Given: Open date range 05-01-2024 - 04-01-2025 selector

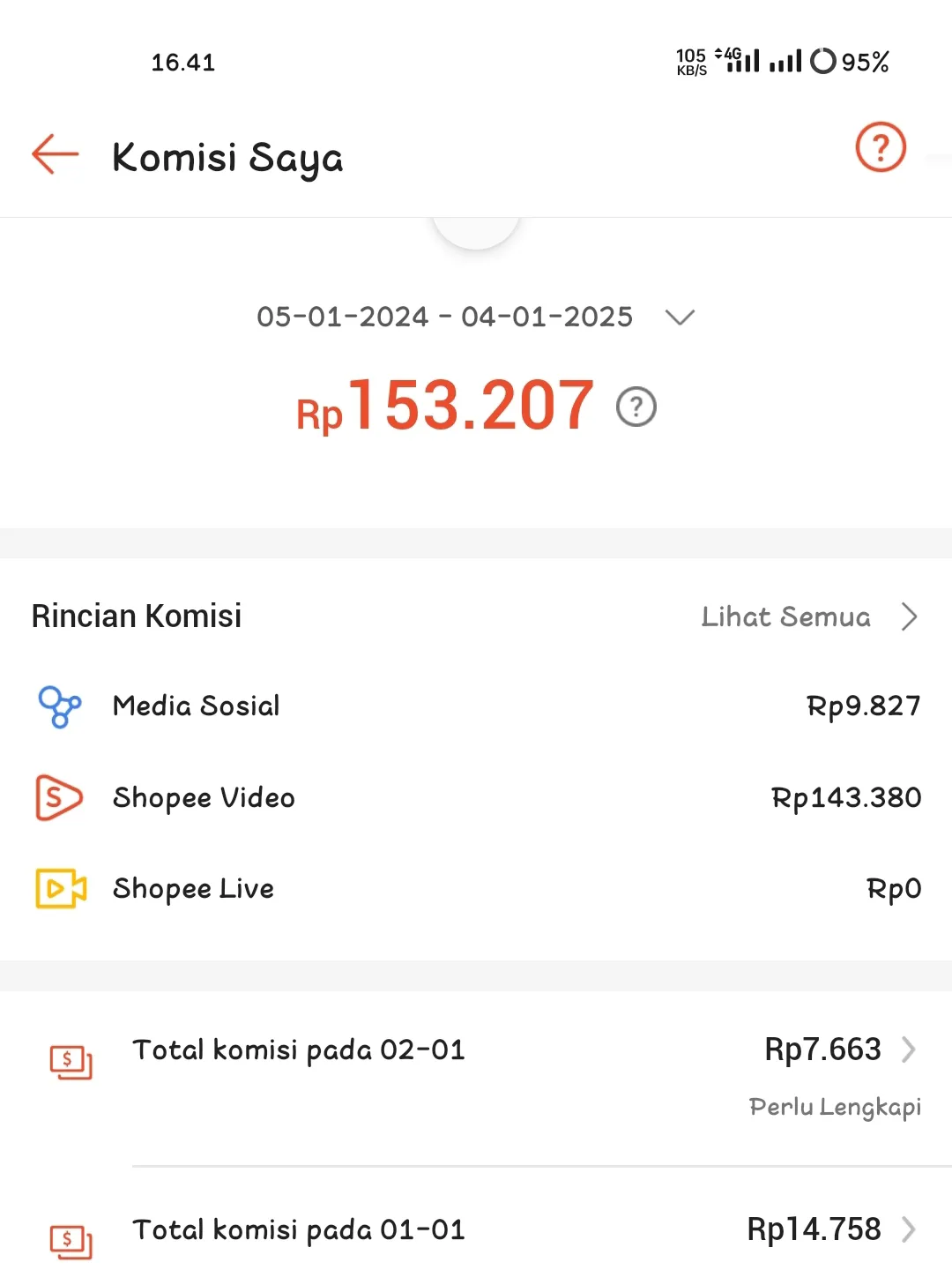Looking at the screenshot, I should click(476, 317).
